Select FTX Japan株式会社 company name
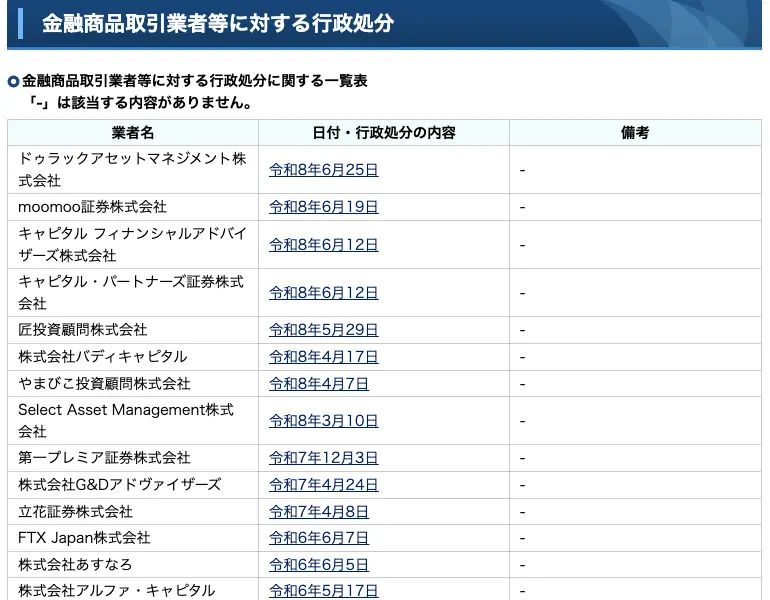Screen dimensions: 770x600 [84, 538]
